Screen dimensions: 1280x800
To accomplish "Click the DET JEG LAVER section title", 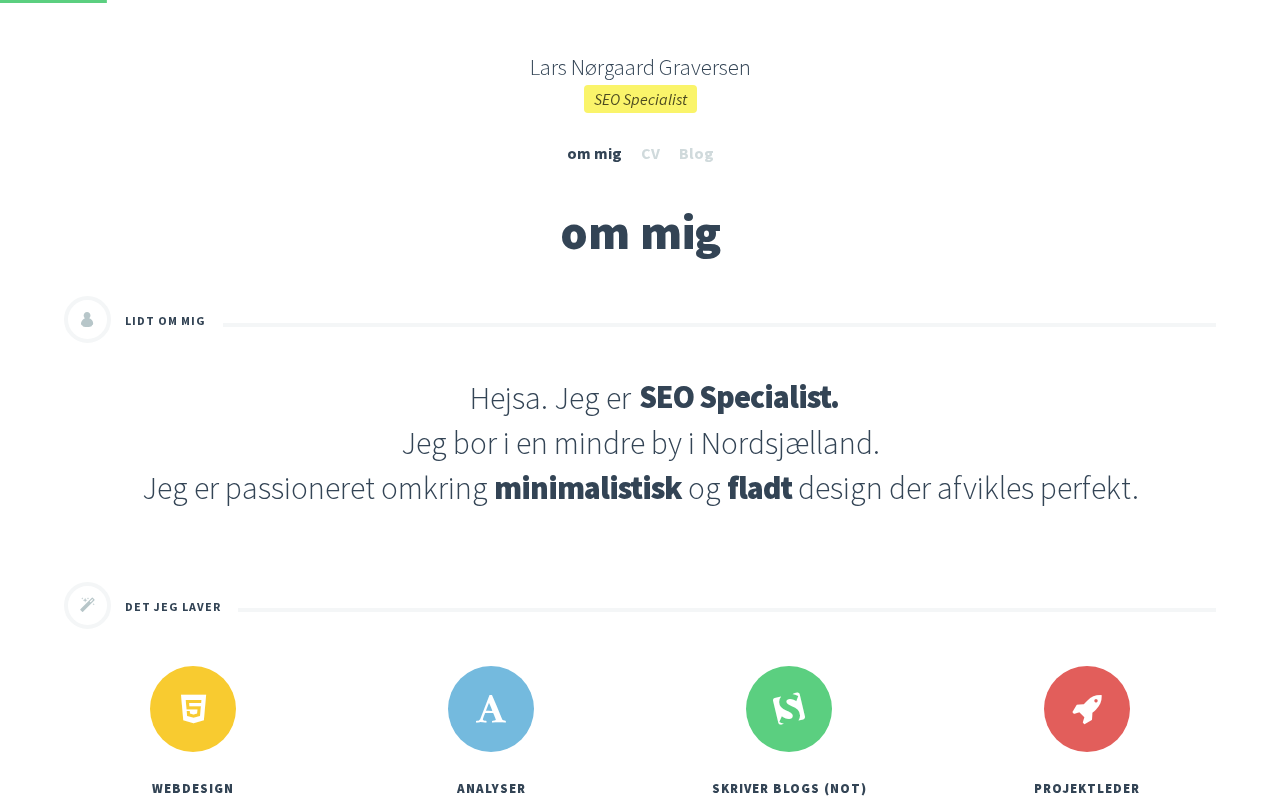I will [x=173, y=607].
